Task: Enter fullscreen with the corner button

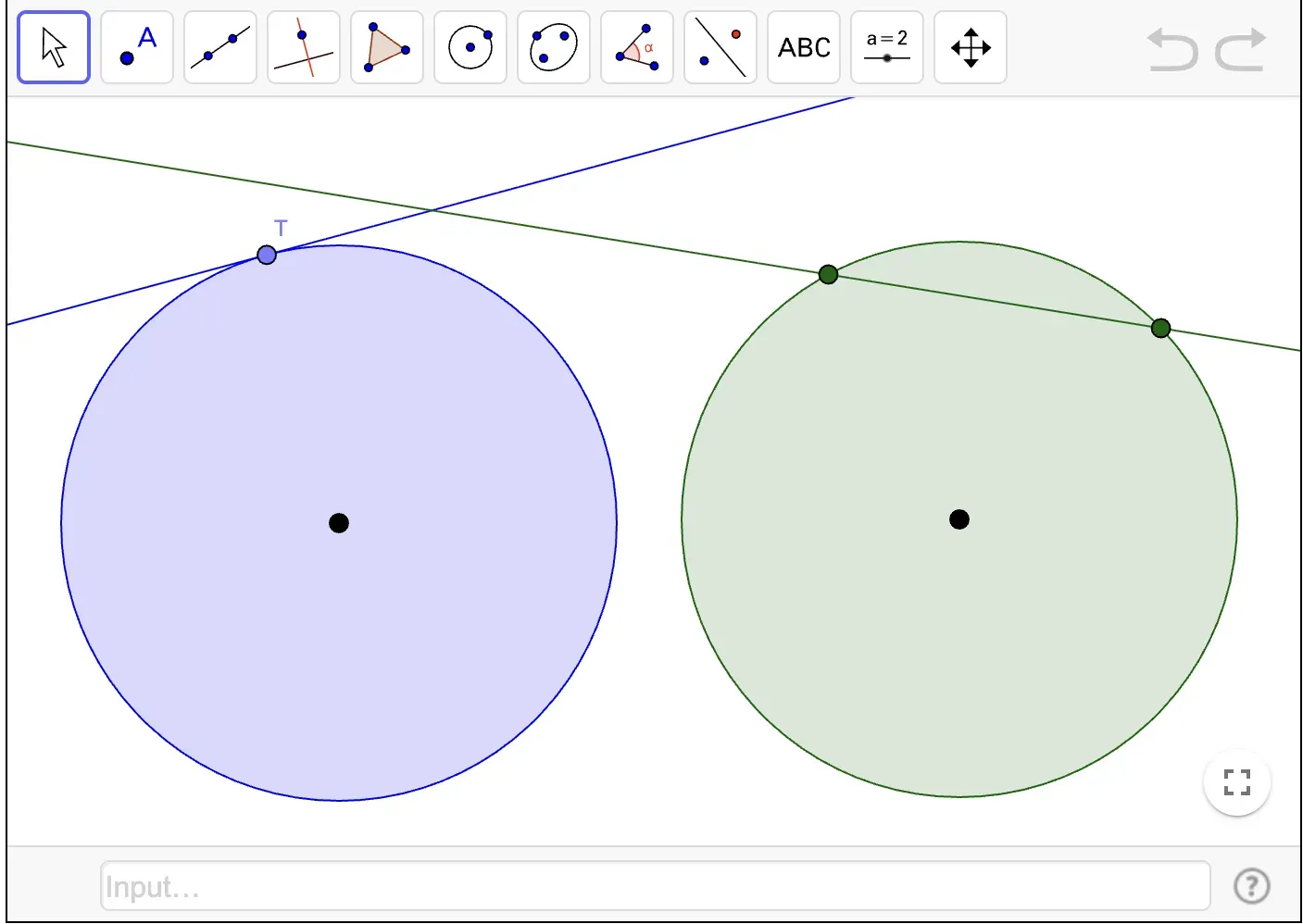Action: point(1236,782)
